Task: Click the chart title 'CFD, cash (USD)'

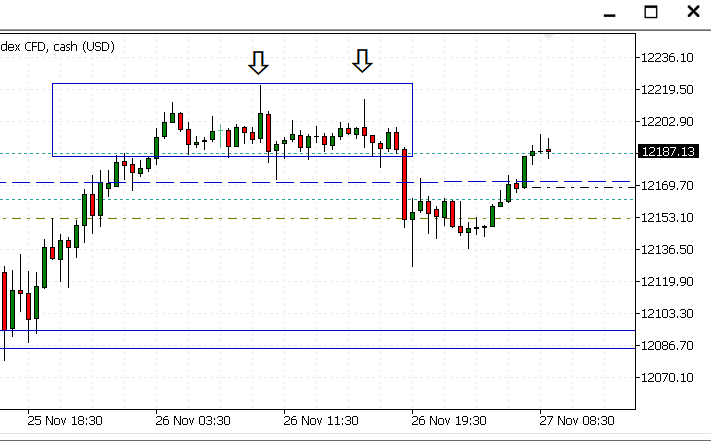Action: 69,47
